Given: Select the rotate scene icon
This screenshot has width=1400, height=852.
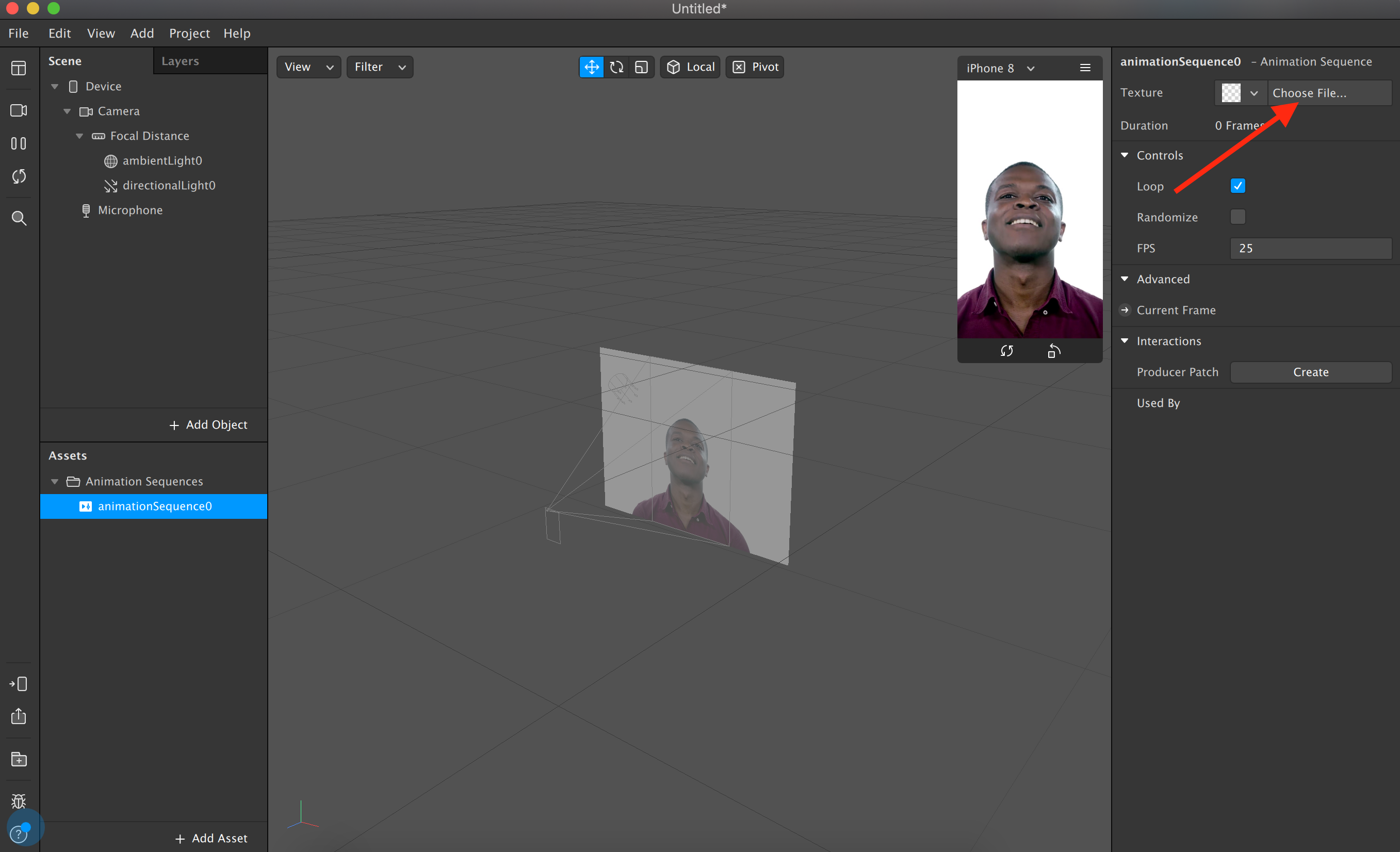Looking at the screenshot, I should pos(617,67).
